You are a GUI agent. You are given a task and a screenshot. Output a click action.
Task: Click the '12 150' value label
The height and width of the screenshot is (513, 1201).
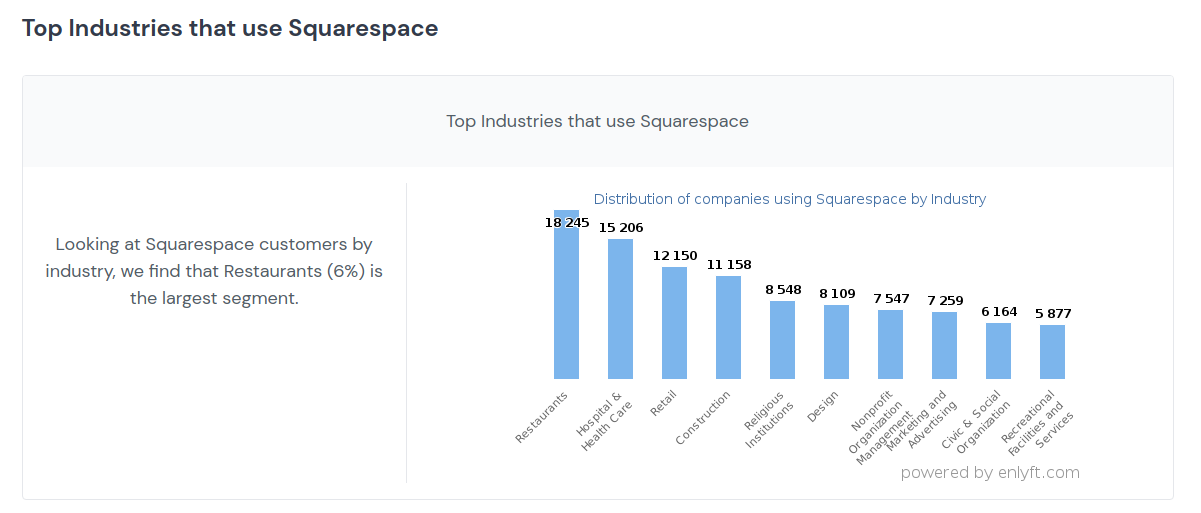tap(675, 256)
